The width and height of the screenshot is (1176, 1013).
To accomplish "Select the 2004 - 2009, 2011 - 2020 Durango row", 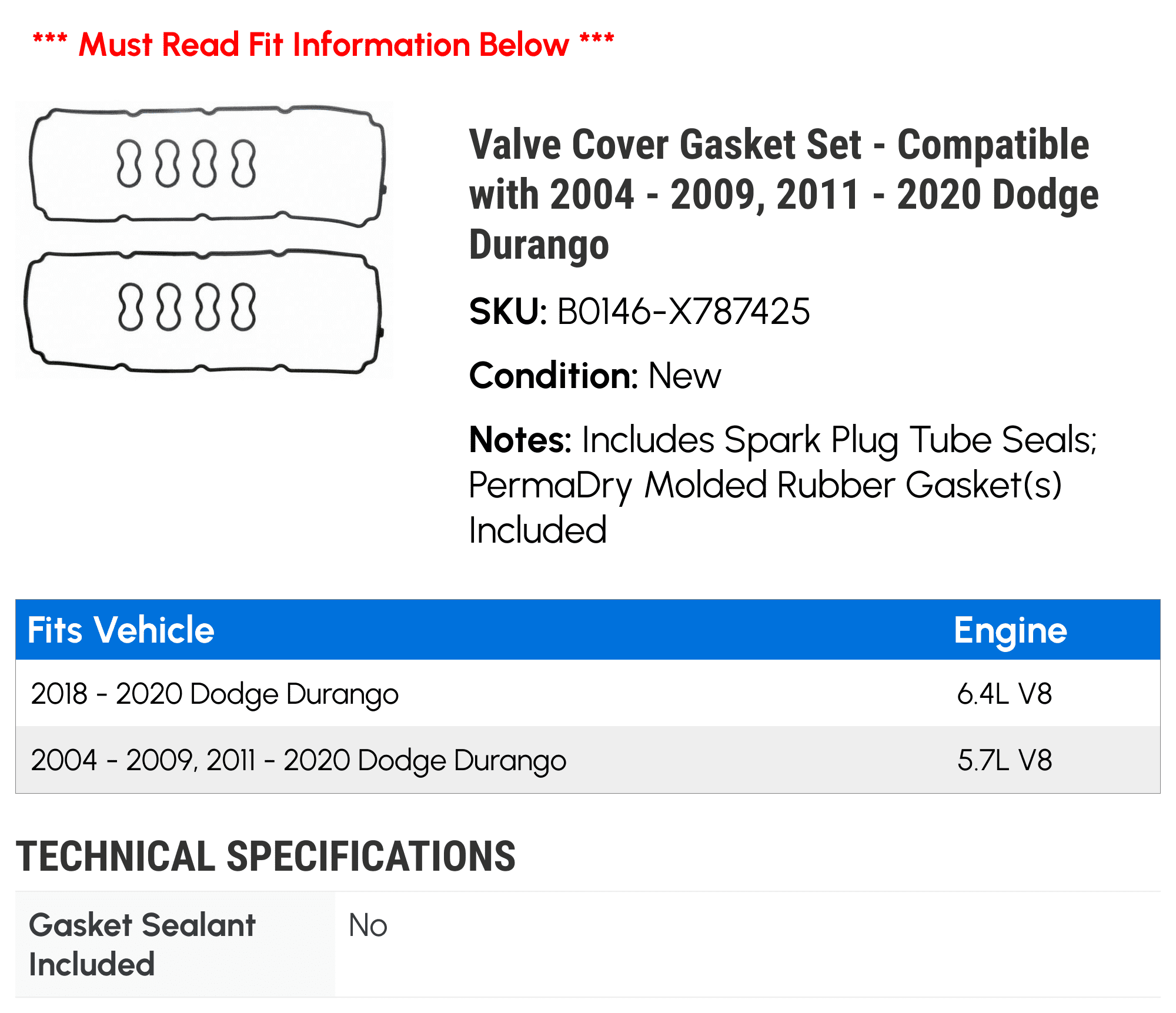I will pos(588,760).
